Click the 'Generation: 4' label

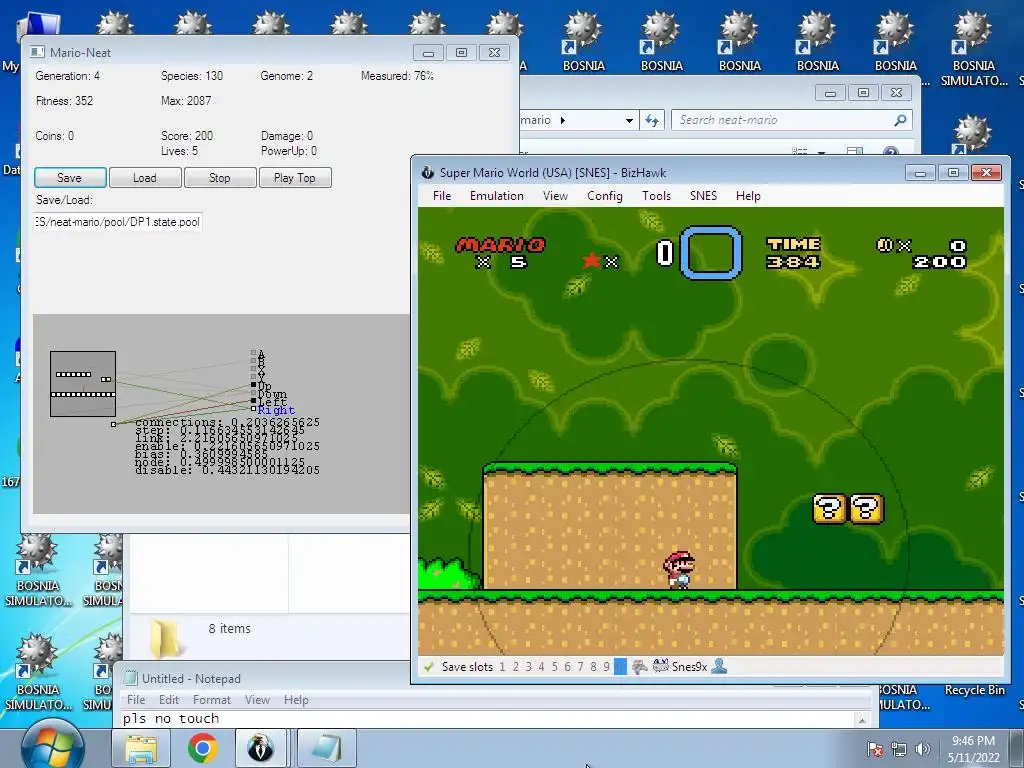pyautogui.click(x=68, y=76)
